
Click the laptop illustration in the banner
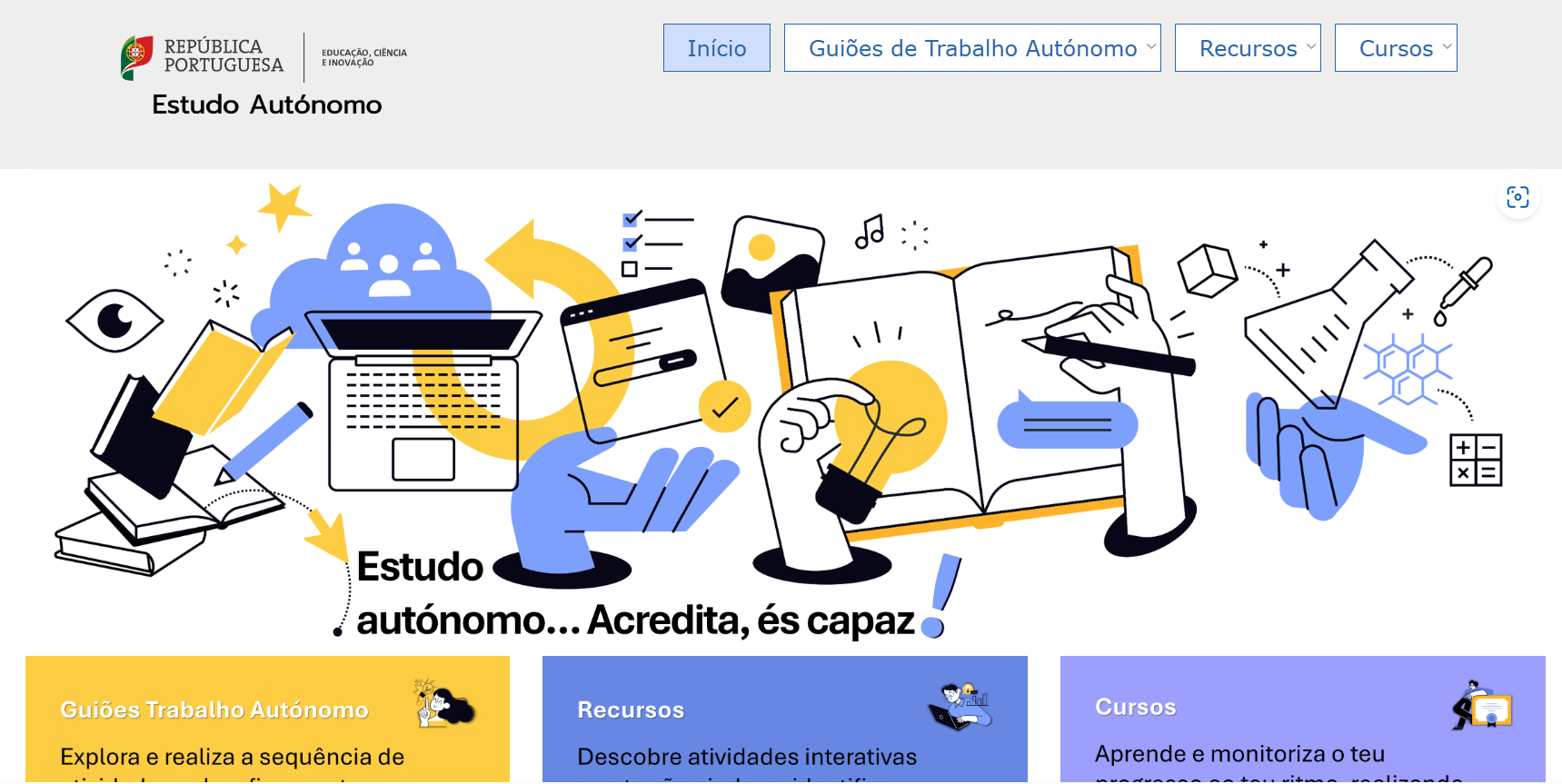[x=423, y=400]
